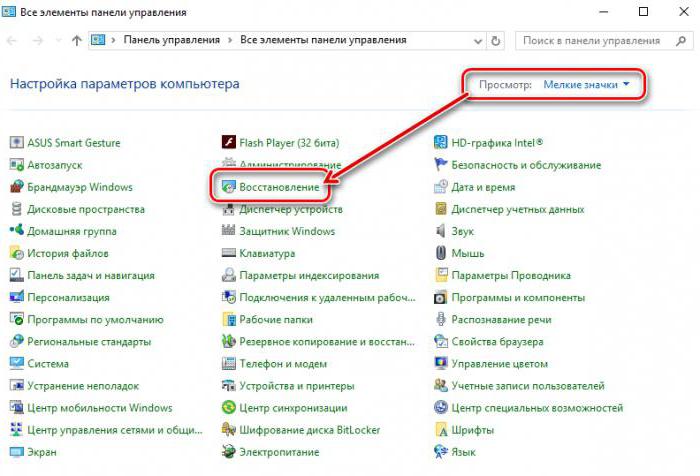Open the HD-графика Intel icon
The height and width of the screenshot is (476, 700).
[441, 143]
